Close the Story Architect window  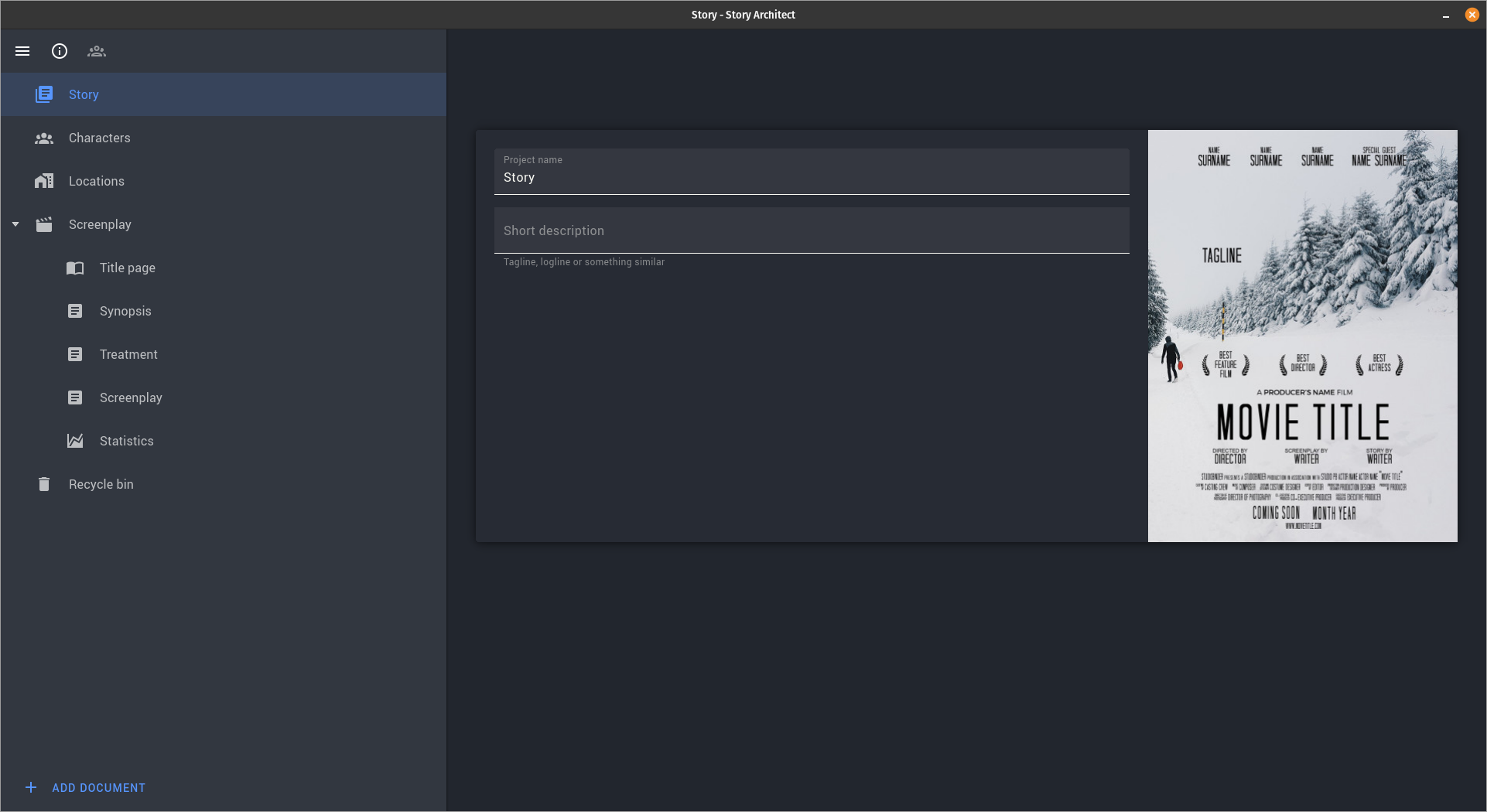click(1472, 15)
